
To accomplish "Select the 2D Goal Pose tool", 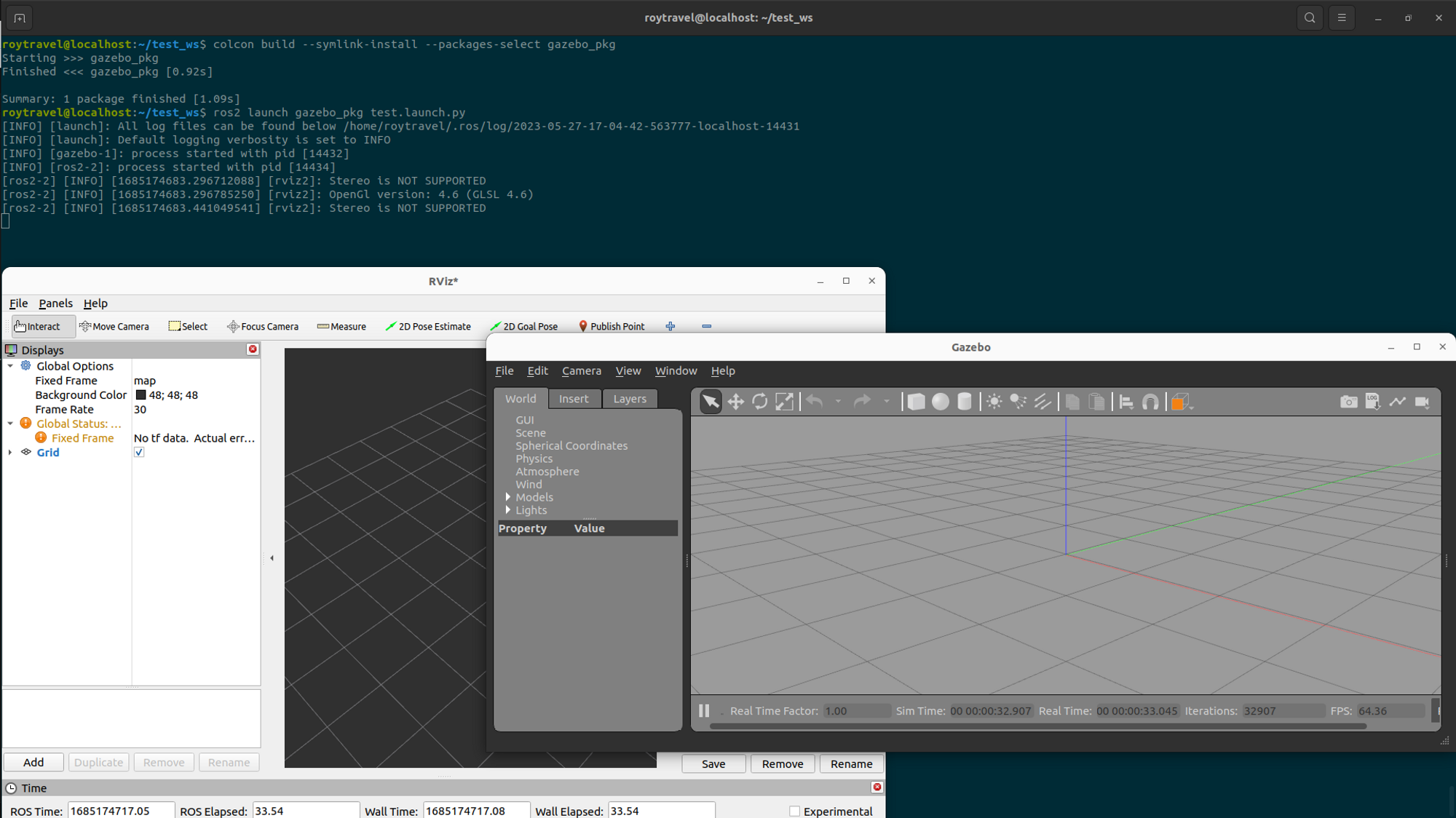I will click(x=523, y=326).
